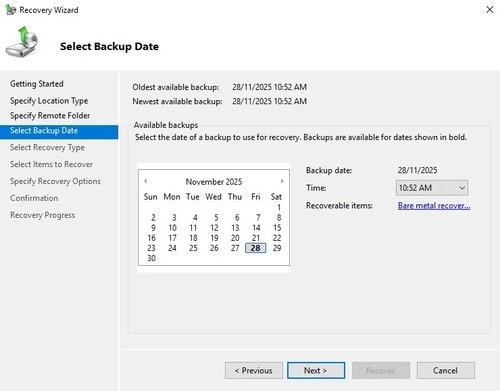This screenshot has height=391, width=500.
Task: Select date 24 in the calendar
Action: [172, 248]
